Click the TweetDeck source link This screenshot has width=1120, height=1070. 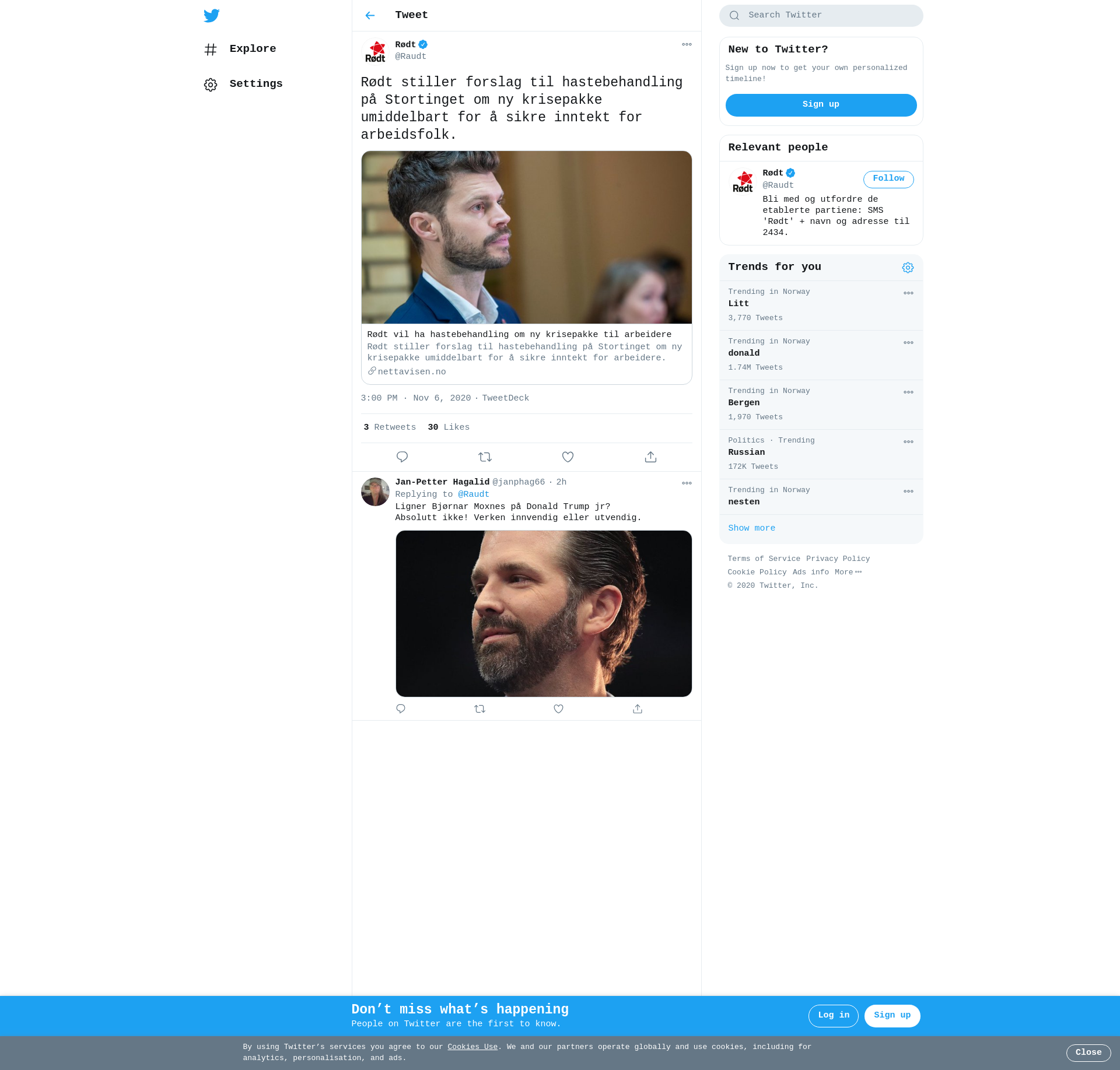505,398
